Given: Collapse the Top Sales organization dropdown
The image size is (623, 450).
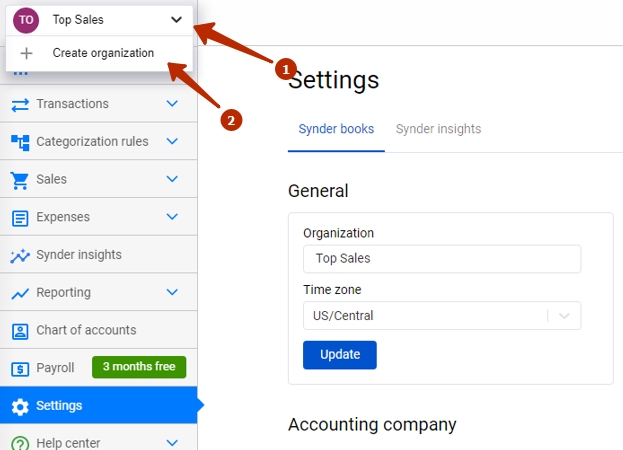Looking at the screenshot, I should pos(176,19).
